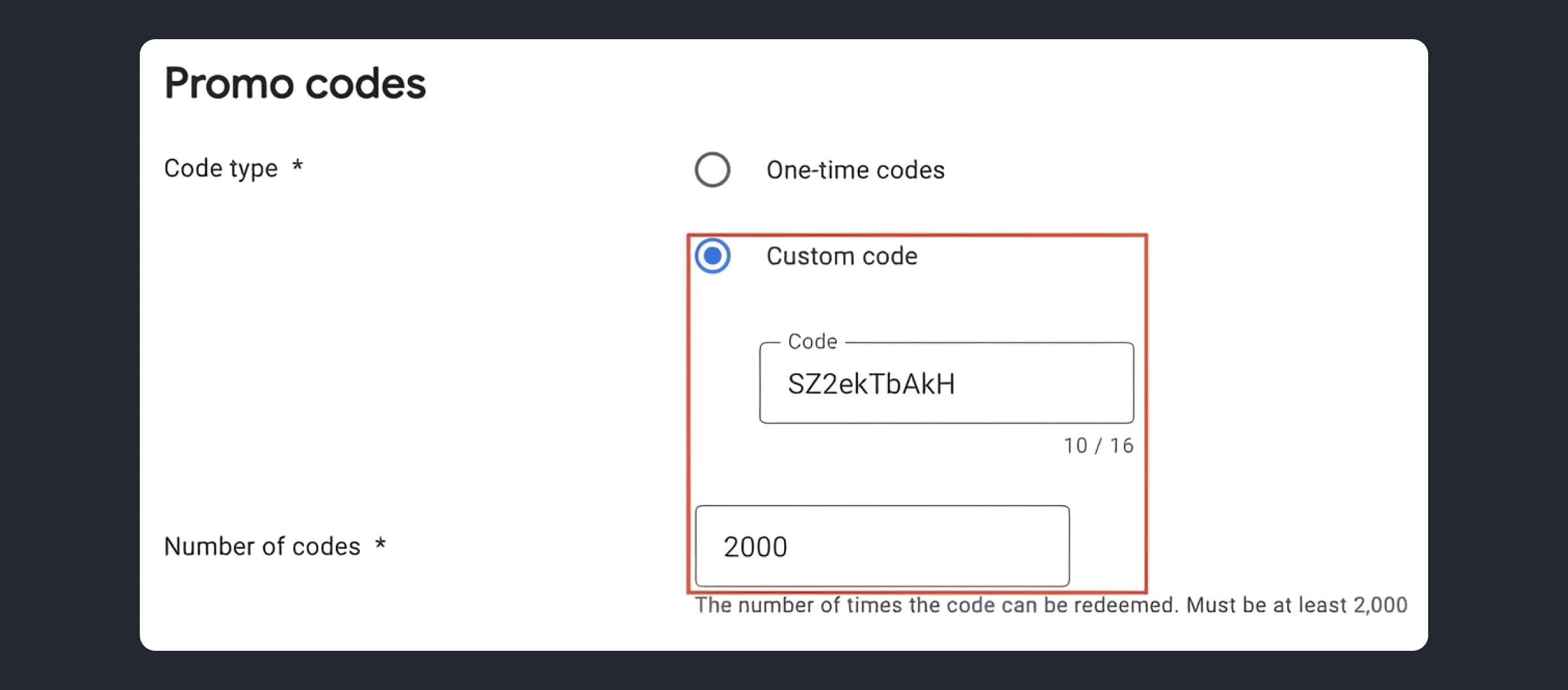
Task: Click the Custom code text label
Action: click(x=841, y=256)
